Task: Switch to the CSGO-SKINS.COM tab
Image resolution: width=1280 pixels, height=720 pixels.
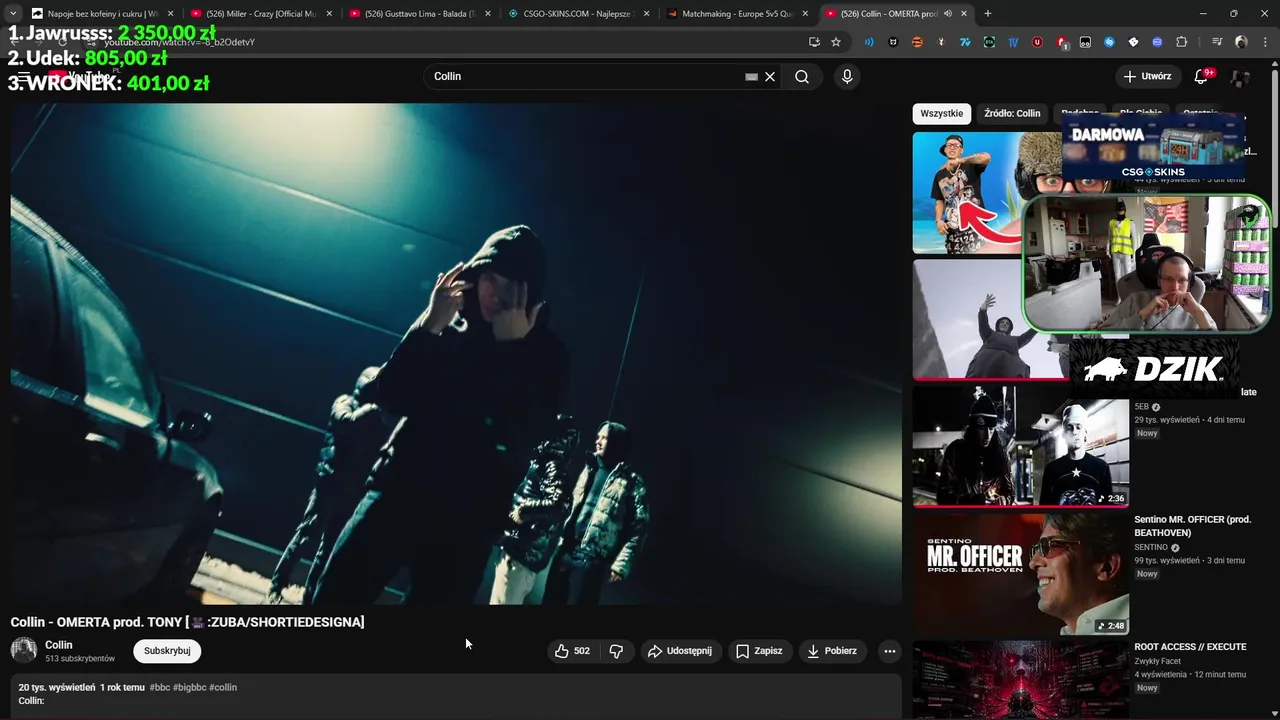Action: [x=578, y=13]
